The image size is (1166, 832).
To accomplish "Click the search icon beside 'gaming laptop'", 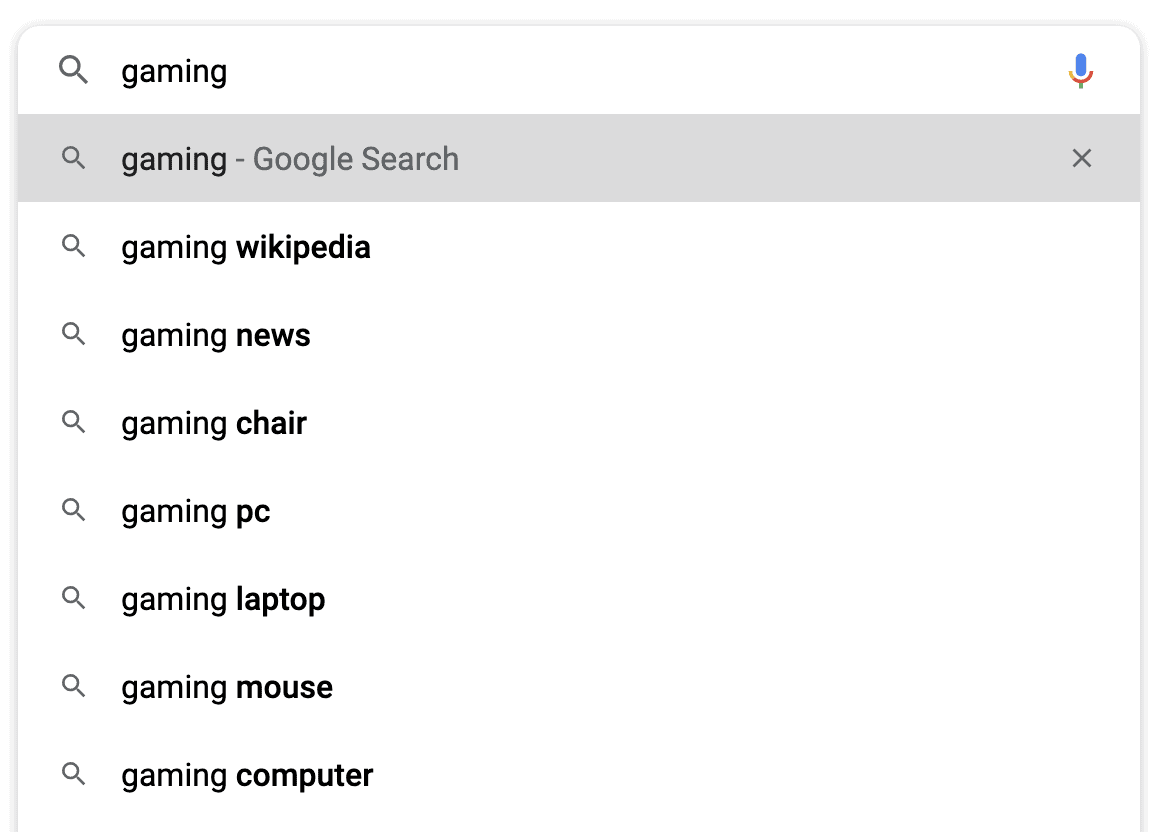I will (72, 599).
